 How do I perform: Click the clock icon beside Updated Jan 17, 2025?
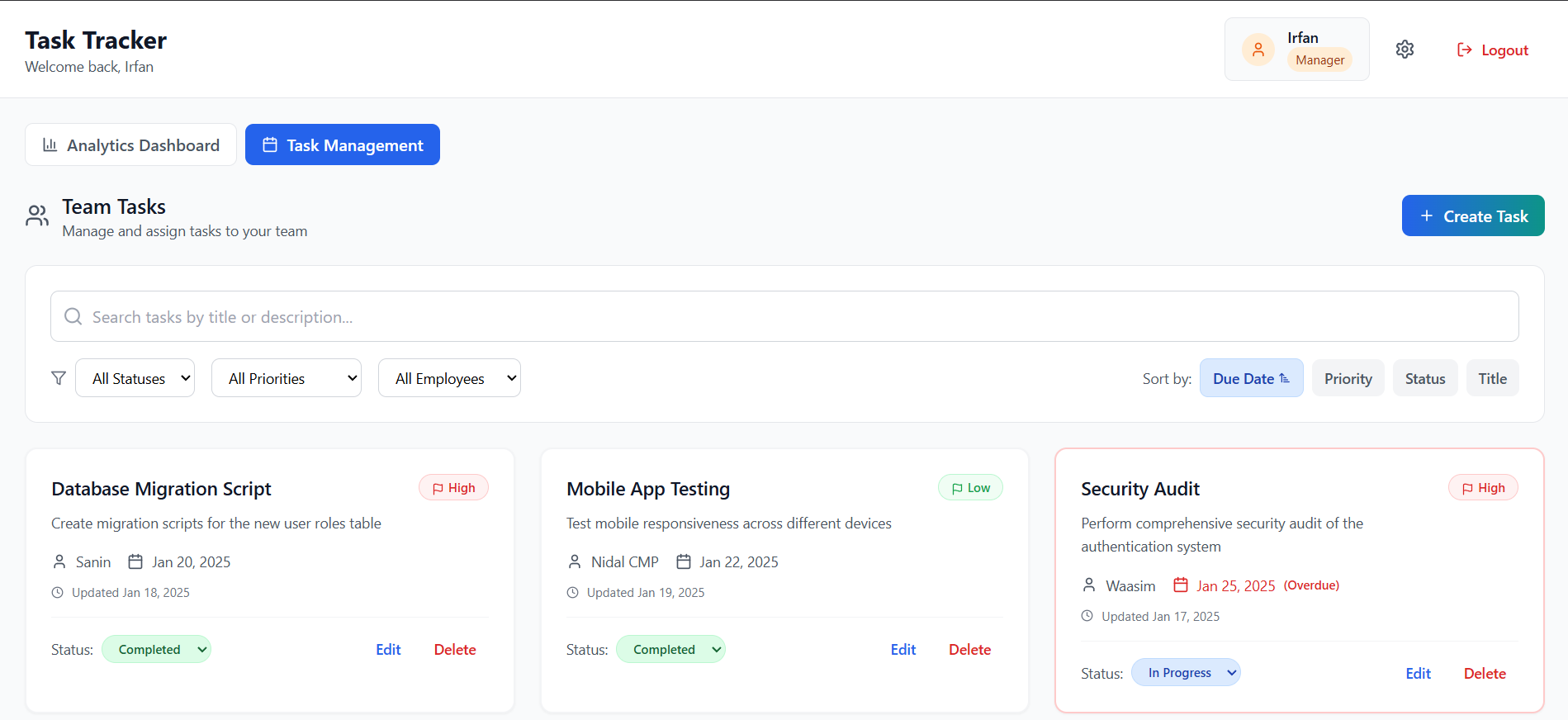tap(1087, 616)
